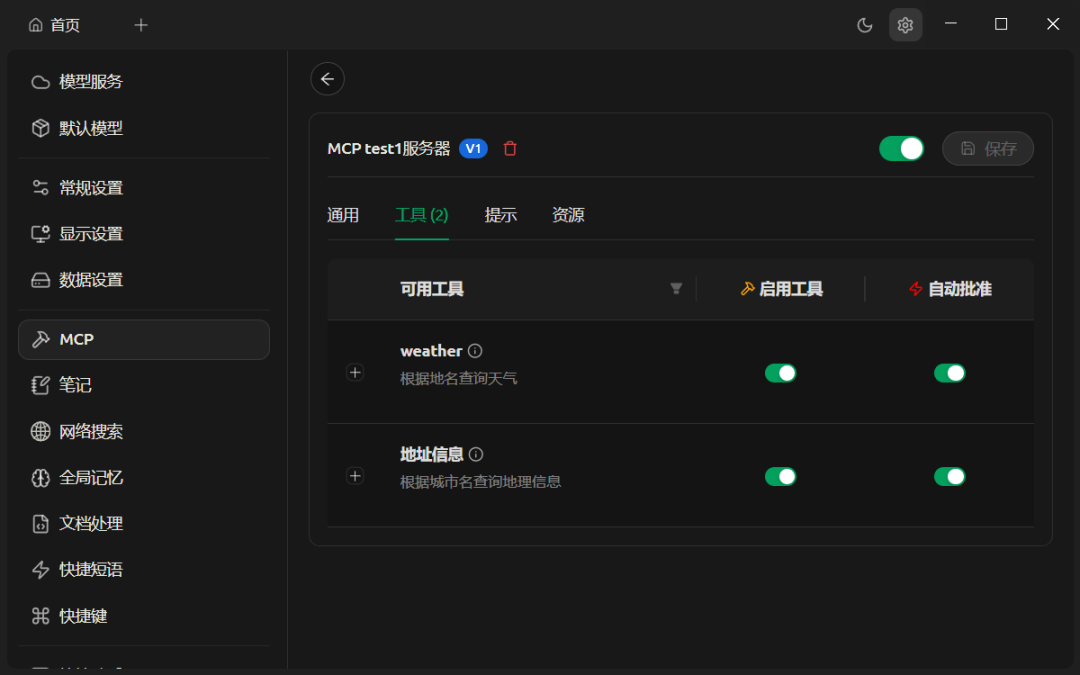The image size is (1080, 675).
Task: Add a new tab with the plus button
Action: 140,24
